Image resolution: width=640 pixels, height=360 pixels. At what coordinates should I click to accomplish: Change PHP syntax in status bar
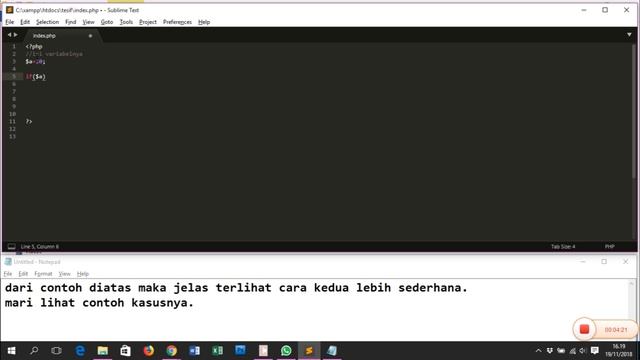click(x=609, y=247)
